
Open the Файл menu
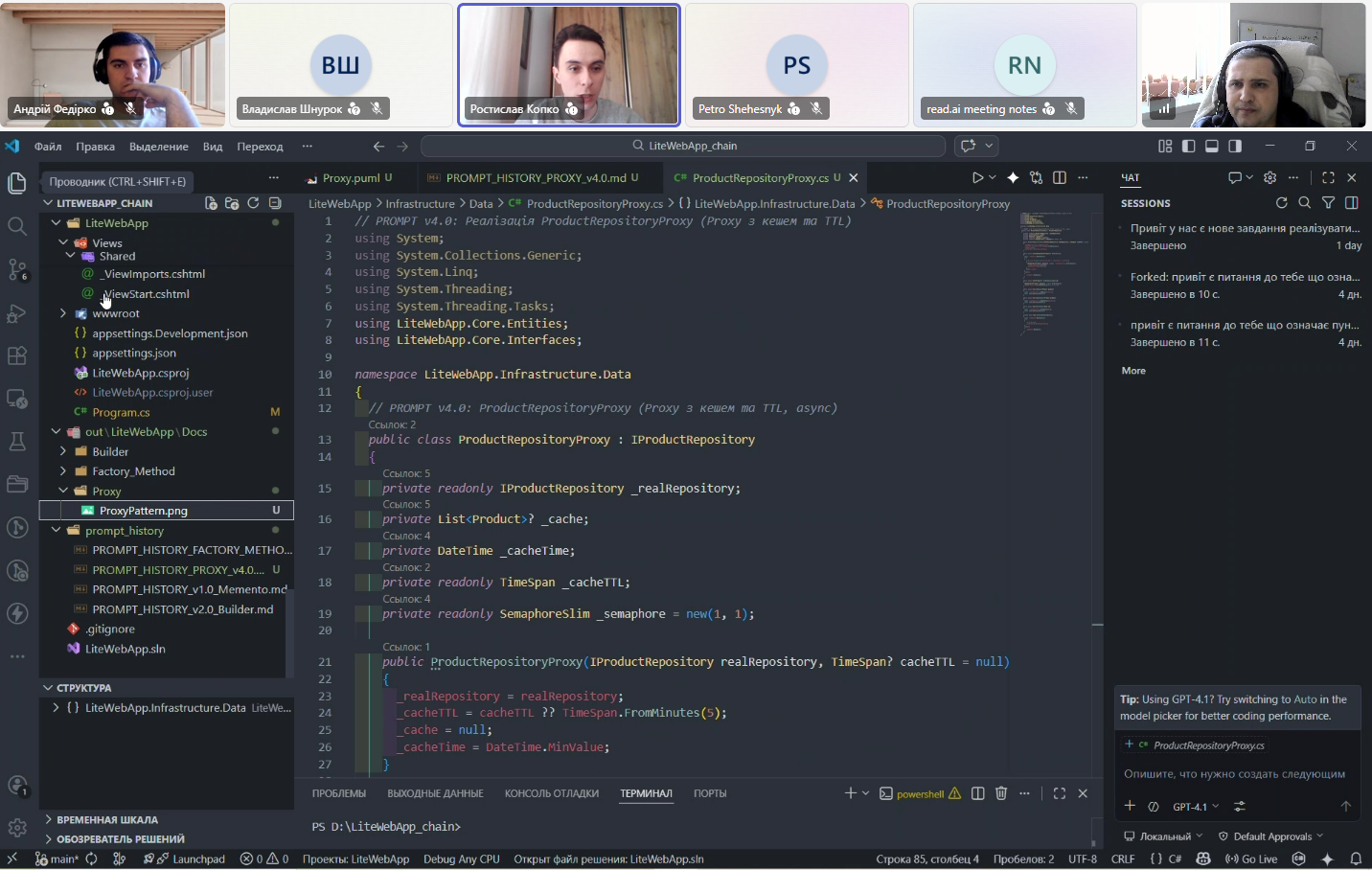(48, 147)
